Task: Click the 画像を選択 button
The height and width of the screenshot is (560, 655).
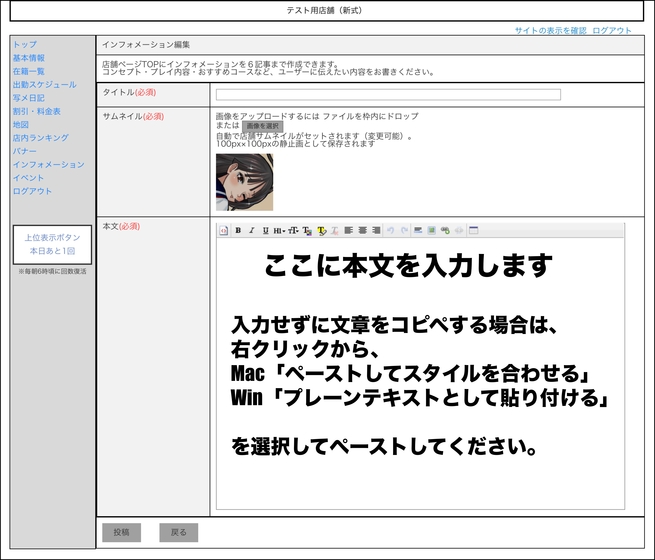Action: (262, 126)
